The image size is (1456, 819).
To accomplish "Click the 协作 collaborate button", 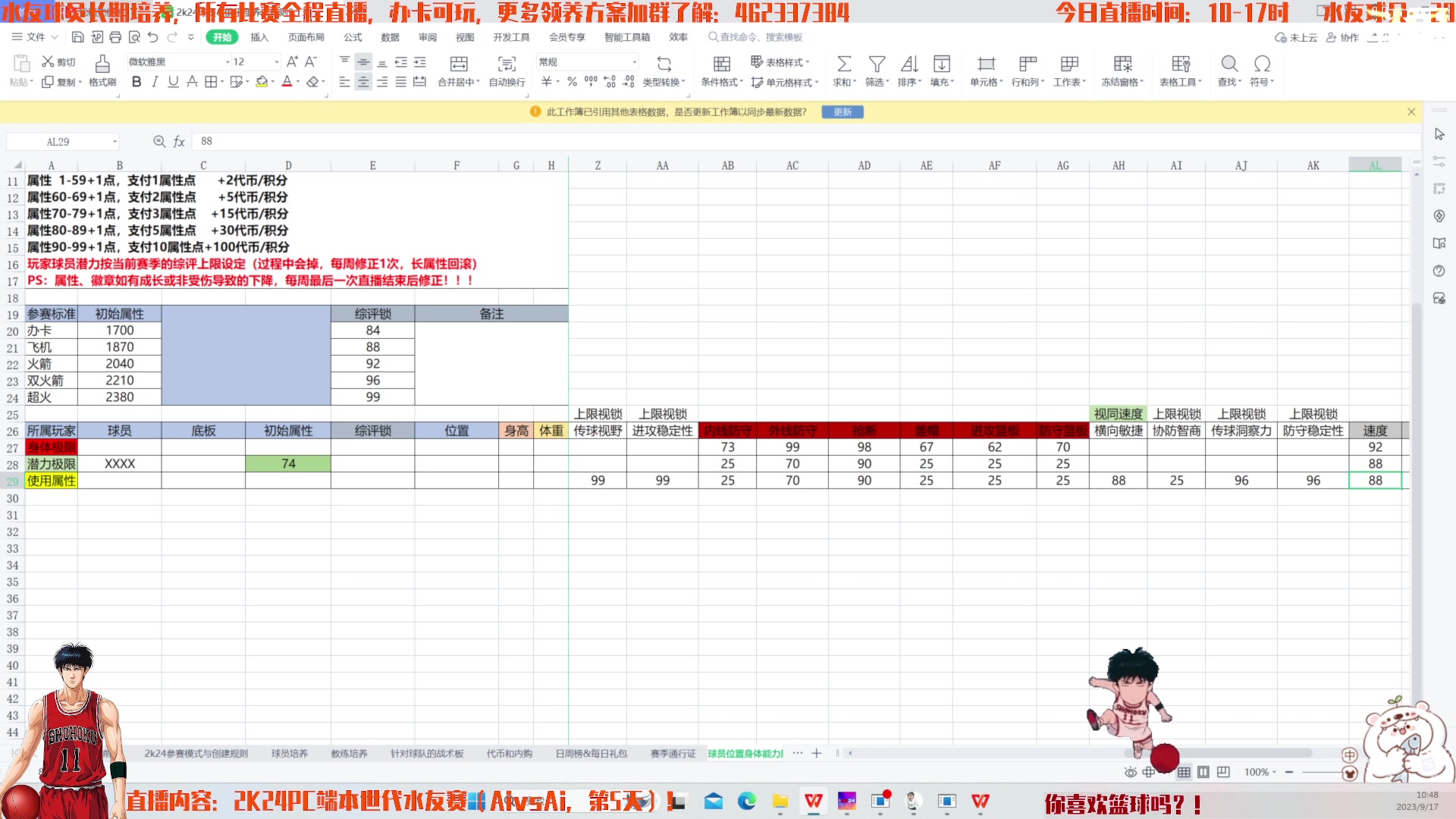I will pos(1342,37).
